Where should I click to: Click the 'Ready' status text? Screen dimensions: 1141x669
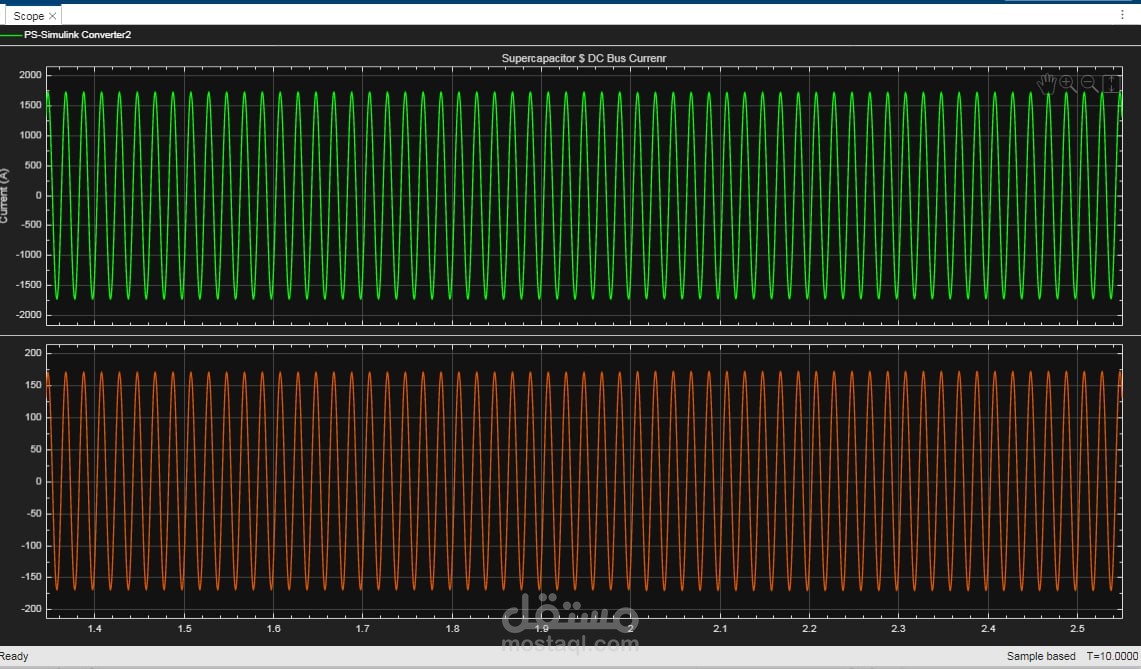(x=14, y=656)
